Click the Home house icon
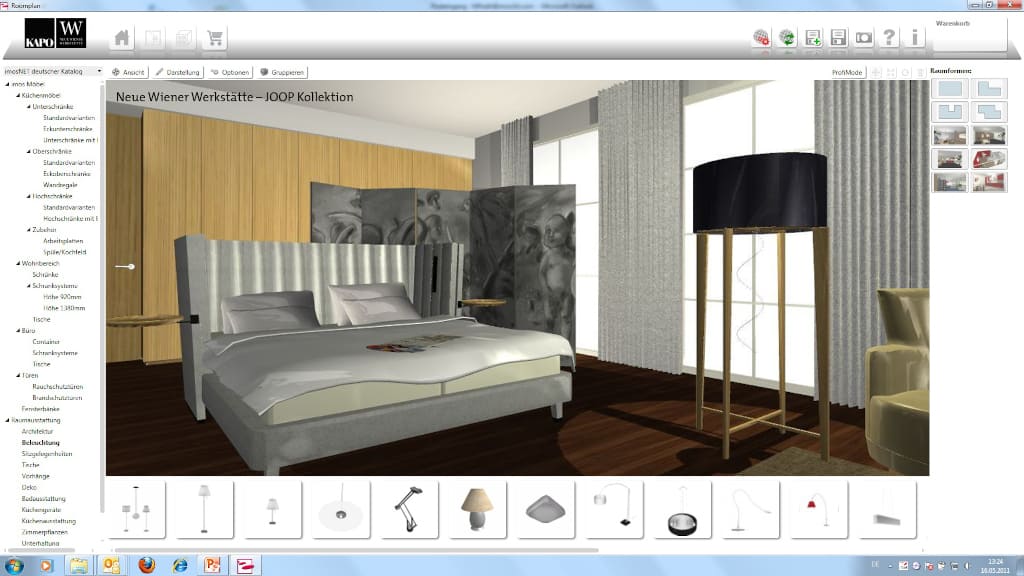The height and width of the screenshot is (576, 1024). point(122,39)
